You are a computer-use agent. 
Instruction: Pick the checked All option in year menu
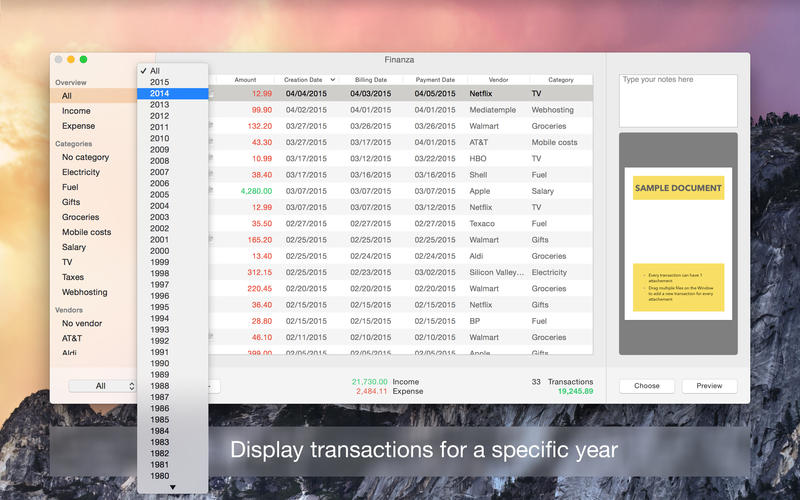(172, 71)
